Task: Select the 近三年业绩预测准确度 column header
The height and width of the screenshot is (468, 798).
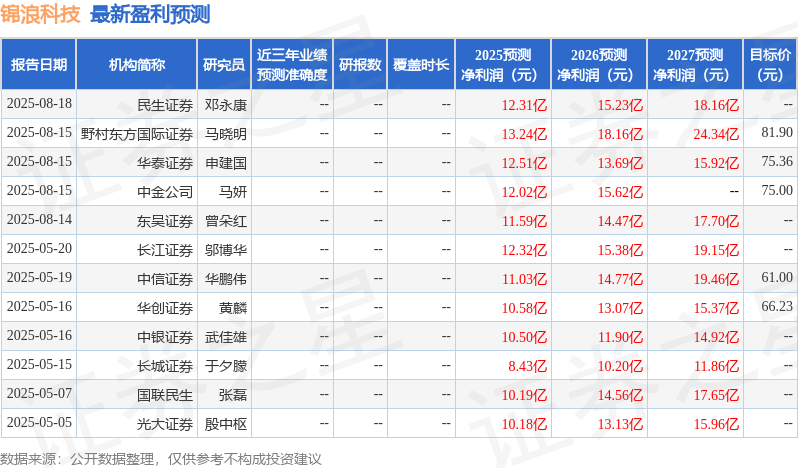Action: 292,65
